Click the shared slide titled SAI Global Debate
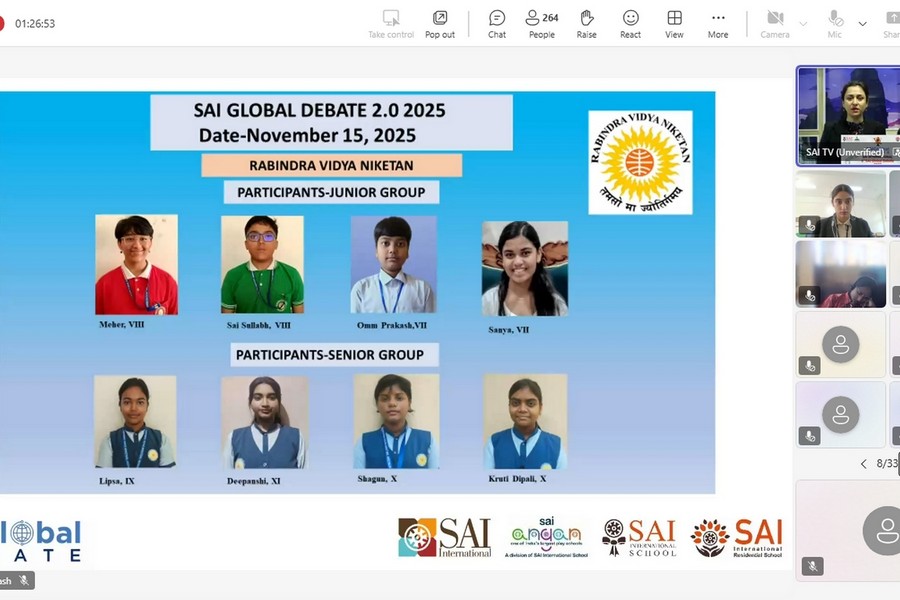The width and height of the screenshot is (900, 600). (357, 292)
